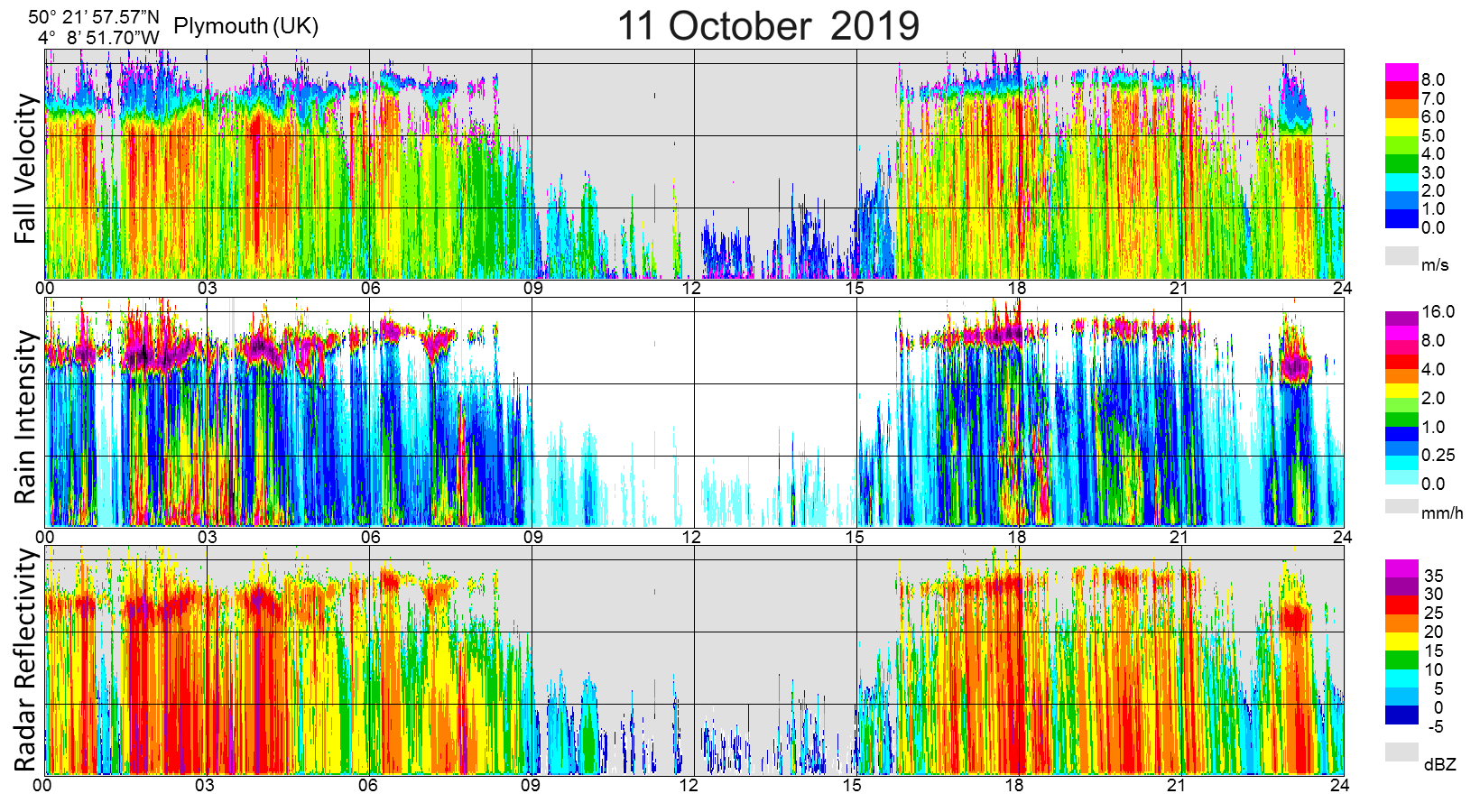1480x812 pixels.
Task: Click hour tick '24' under Radar Reflectivity plot
Action: tap(1339, 785)
